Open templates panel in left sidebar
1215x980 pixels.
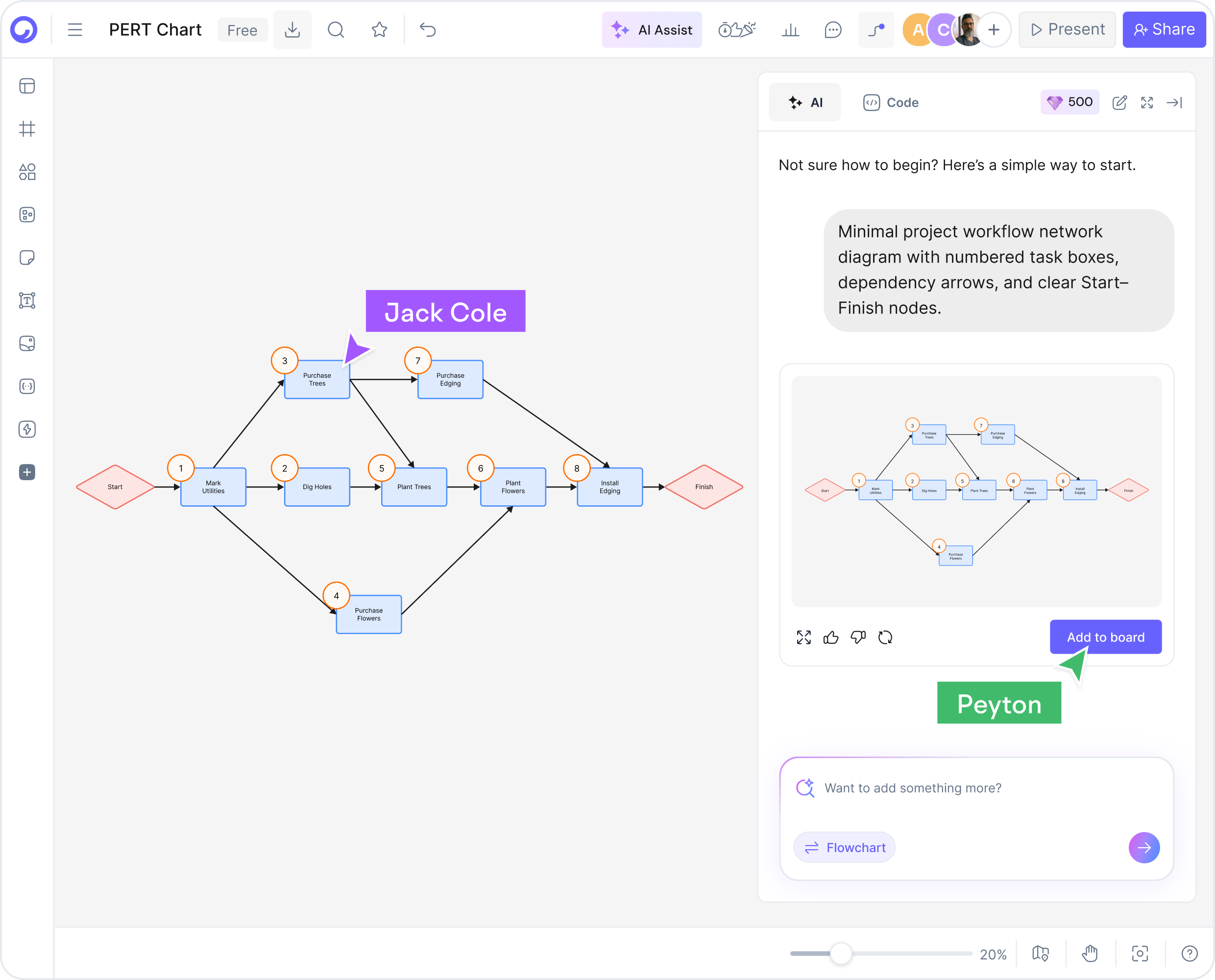point(27,86)
